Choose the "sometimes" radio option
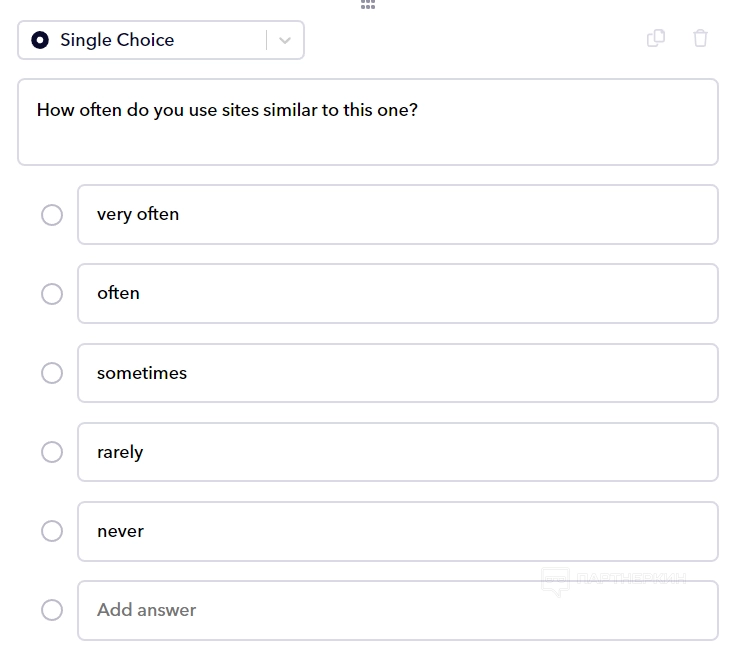Image resolution: width=737 pixels, height=649 pixels. (x=52, y=373)
